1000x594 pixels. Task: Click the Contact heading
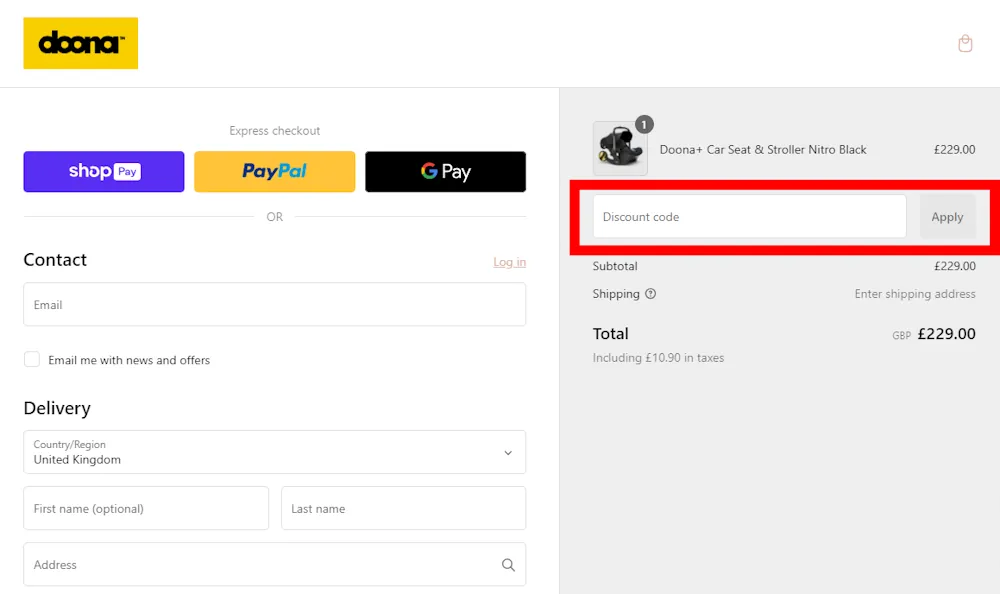55,260
